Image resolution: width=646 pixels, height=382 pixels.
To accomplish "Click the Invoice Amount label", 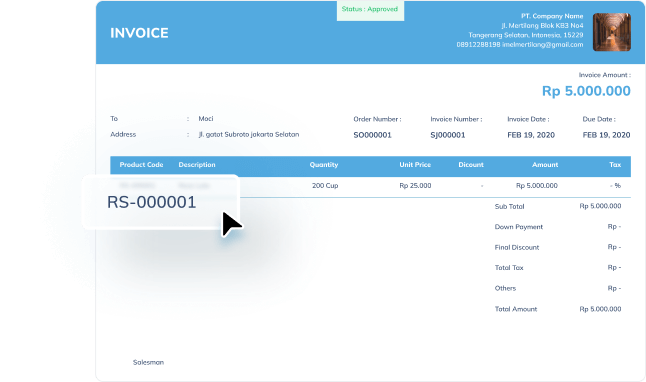I will 604,75.
